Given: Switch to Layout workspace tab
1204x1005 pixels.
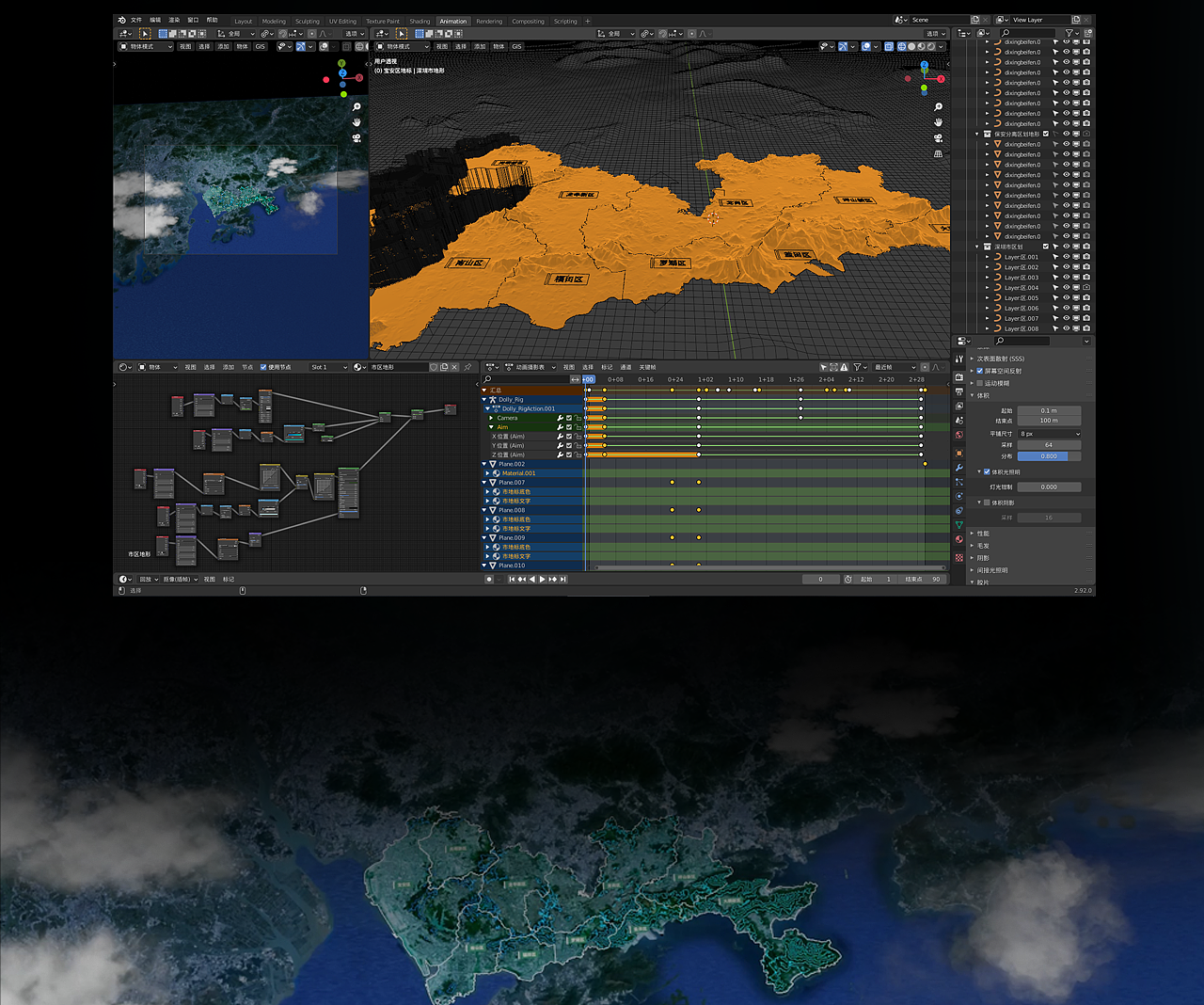Looking at the screenshot, I should [244, 21].
